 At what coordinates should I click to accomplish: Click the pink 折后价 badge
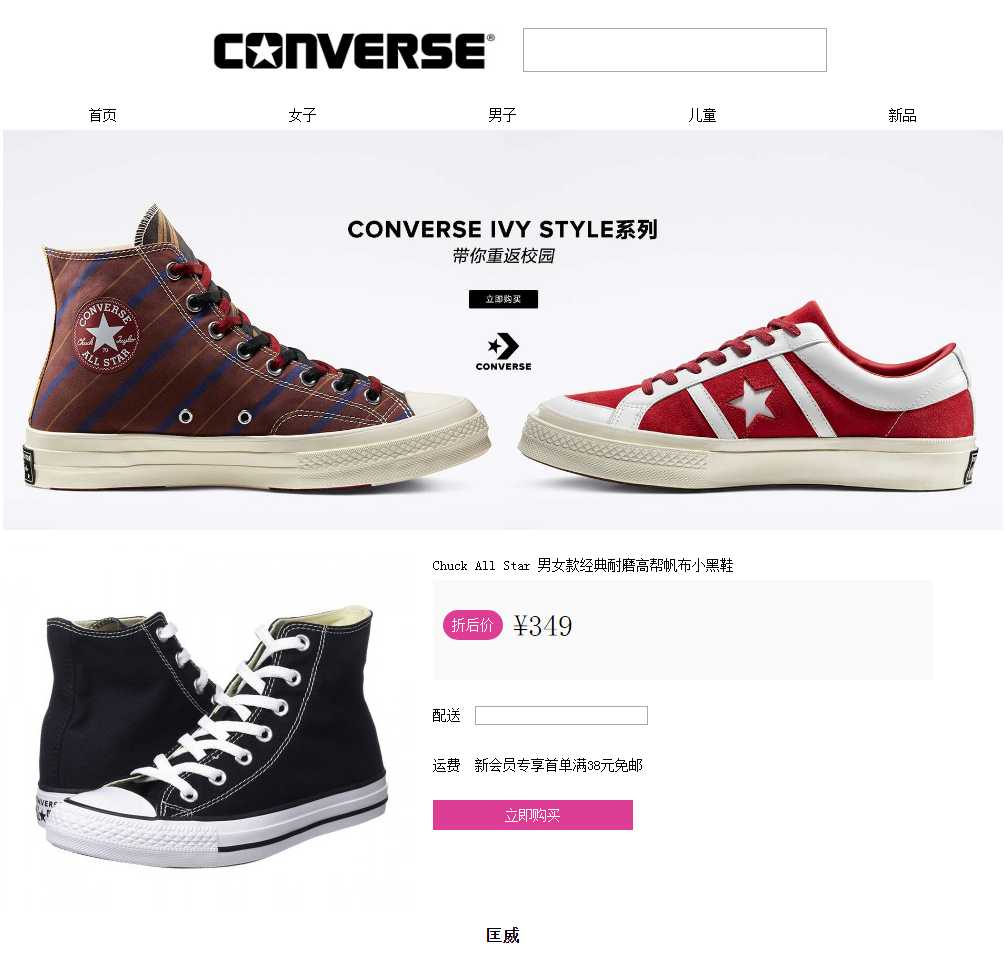coord(472,625)
